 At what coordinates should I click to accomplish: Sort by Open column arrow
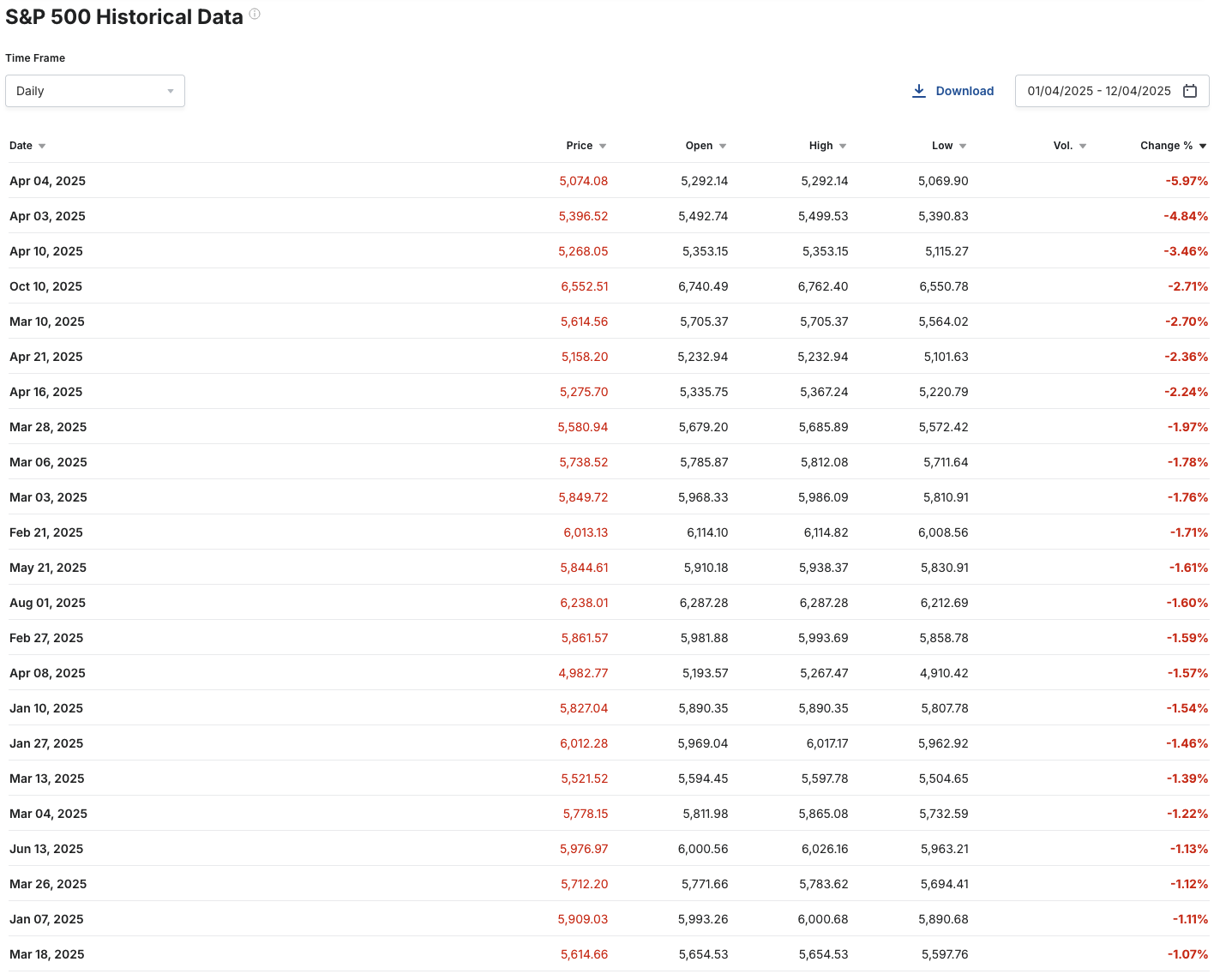click(x=723, y=147)
